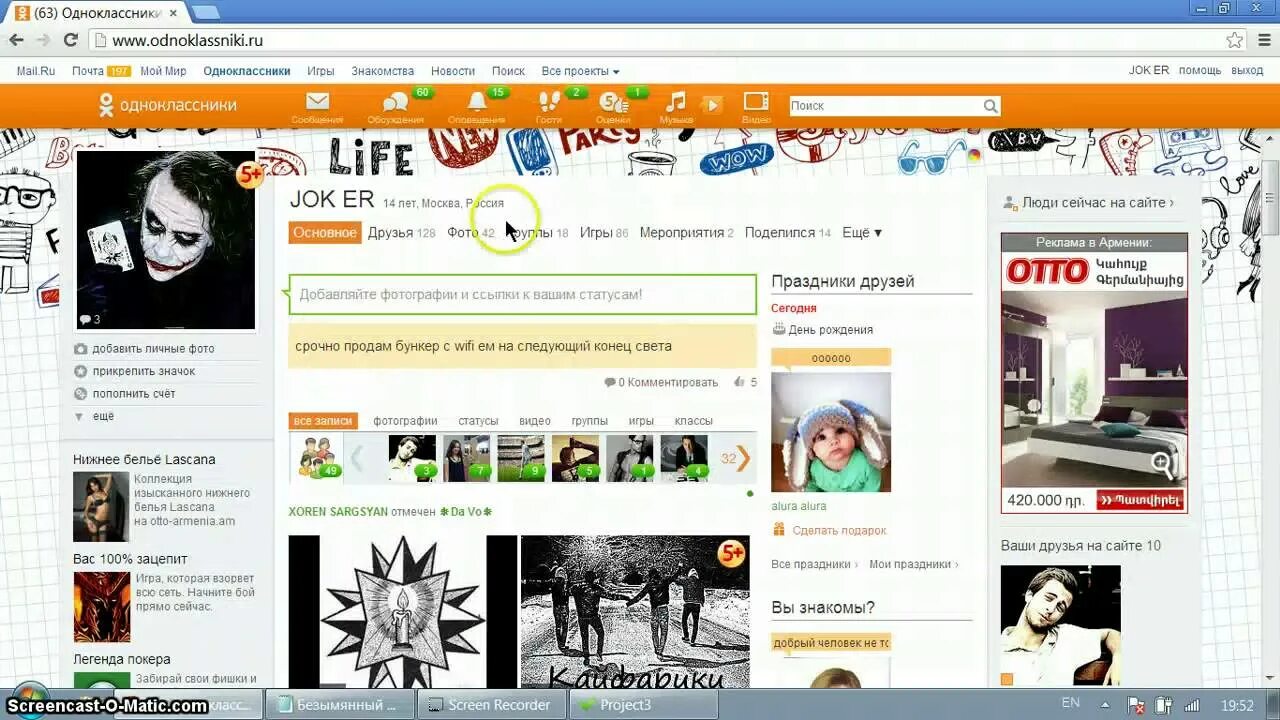Click the search magnifier icon
Image resolution: width=1280 pixels, height=720 pixels.
990,106
